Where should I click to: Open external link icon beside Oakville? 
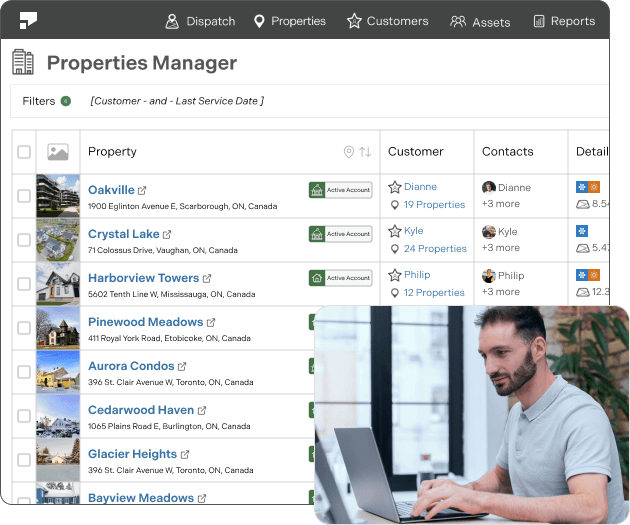coord(142,190)
